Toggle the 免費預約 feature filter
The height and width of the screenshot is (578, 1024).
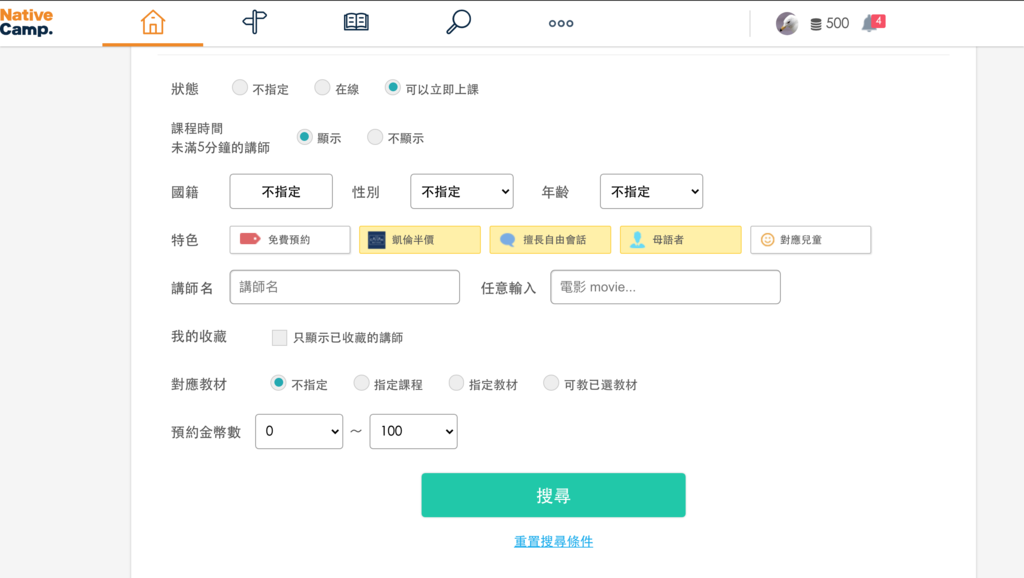(x=290, y=240)
